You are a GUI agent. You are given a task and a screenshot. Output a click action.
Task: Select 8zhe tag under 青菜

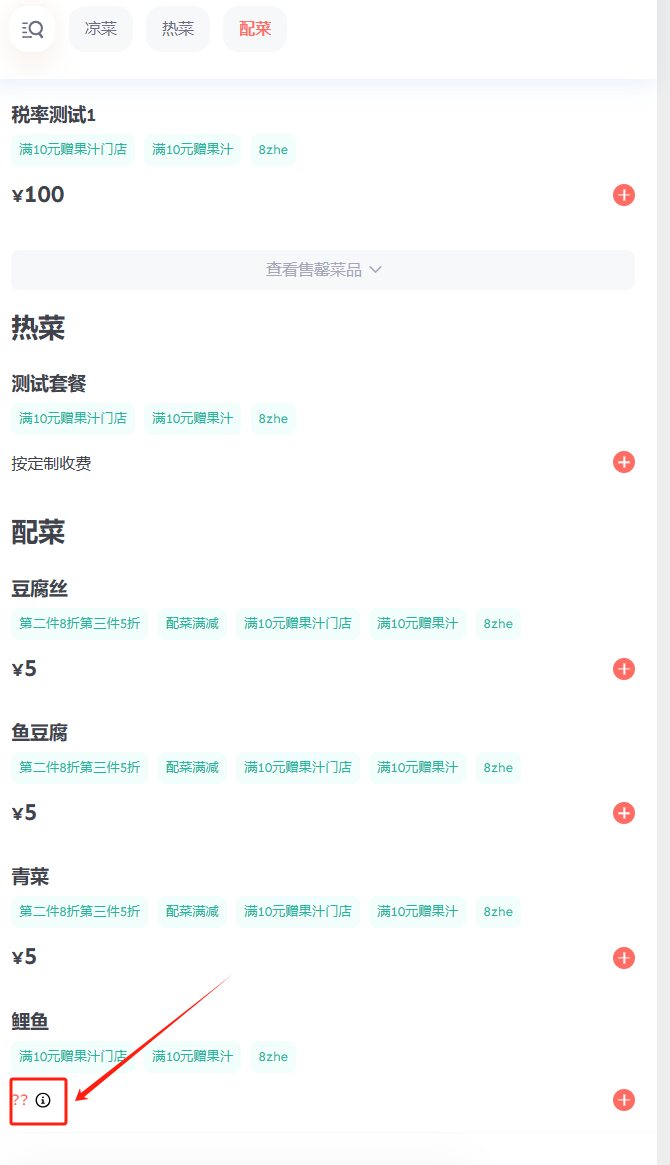point(498,912)
